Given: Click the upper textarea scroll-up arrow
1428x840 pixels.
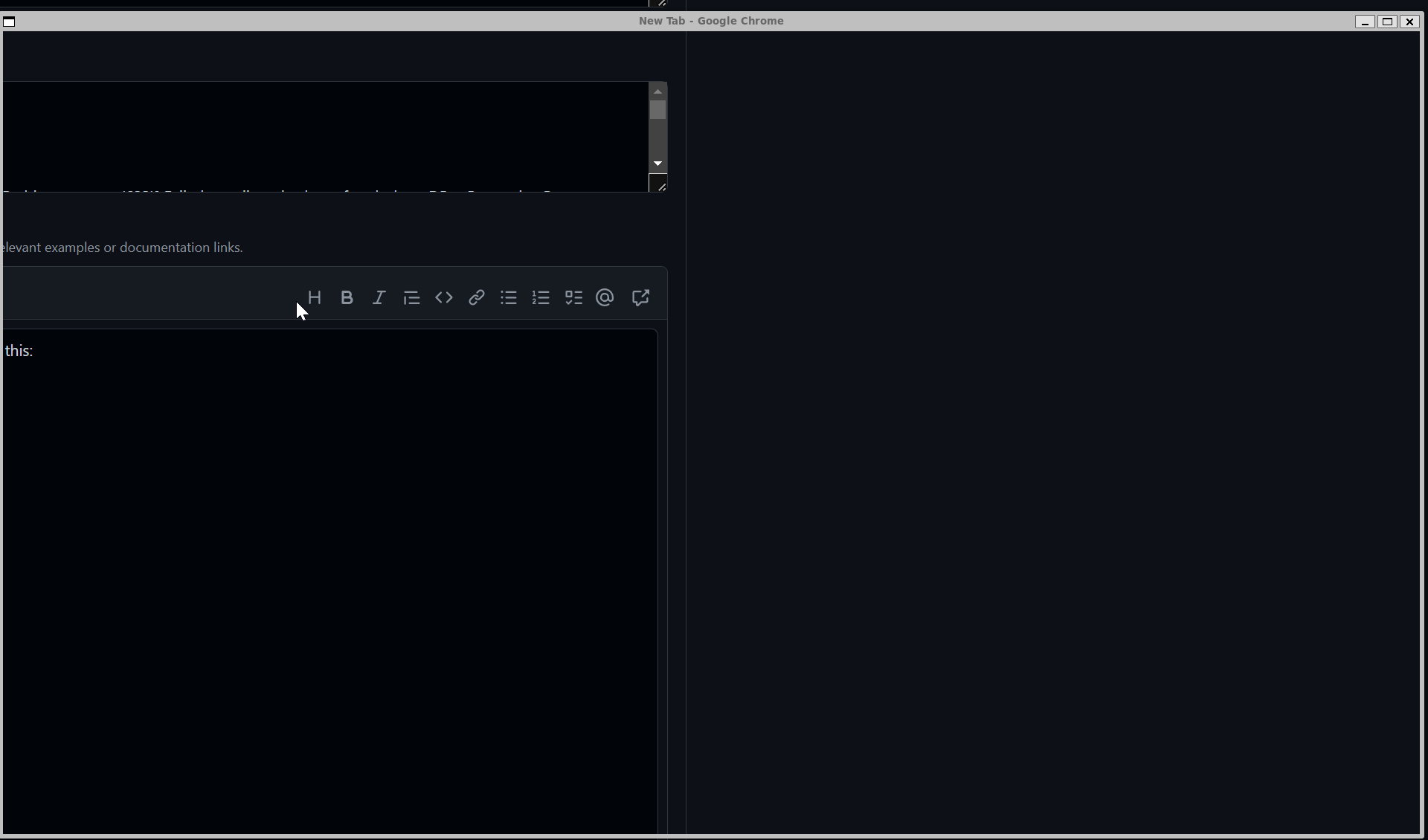Looking at the screenshot, I should [x=657, y=91].
